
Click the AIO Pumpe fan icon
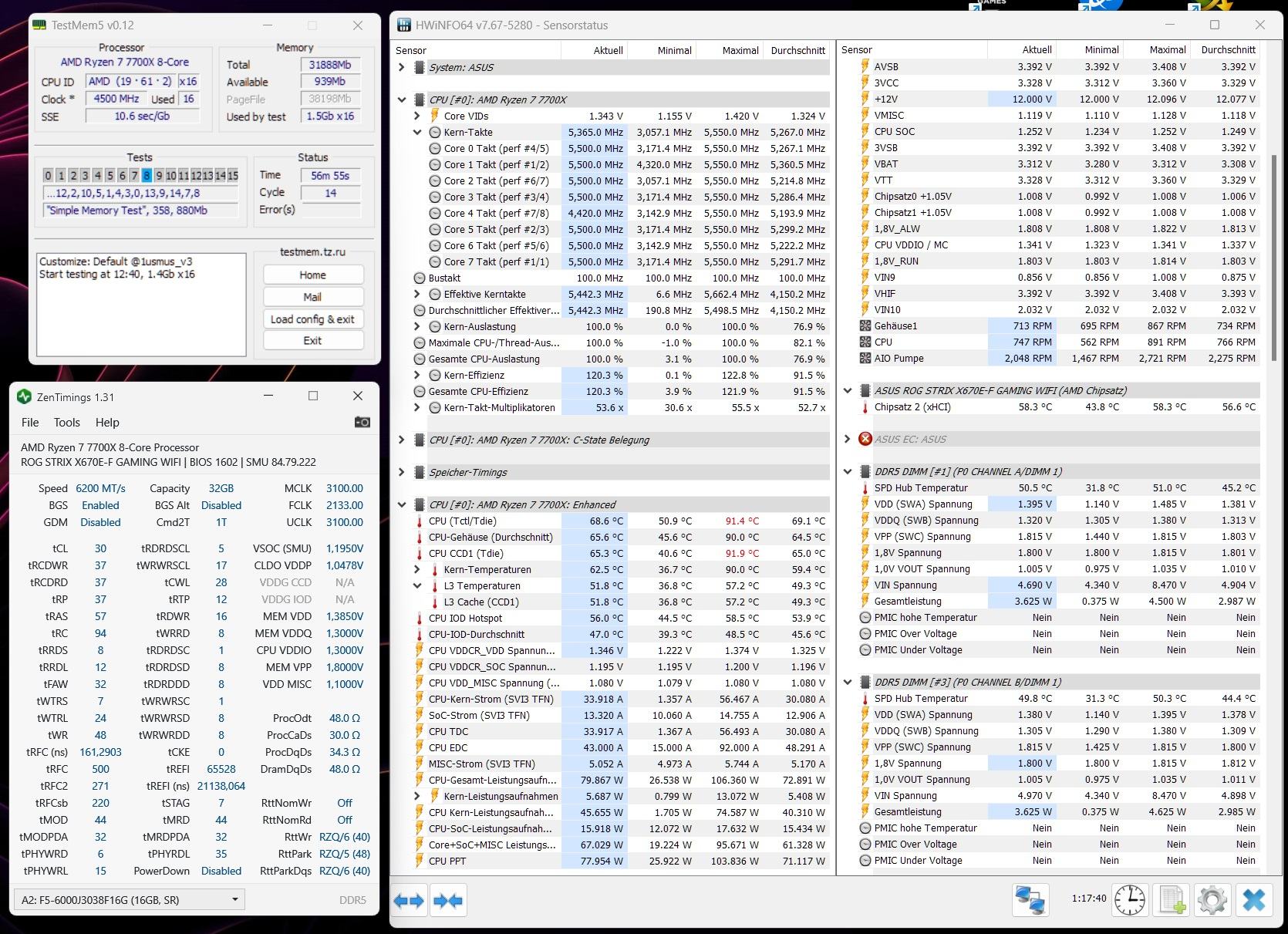[x=865, y=358]
